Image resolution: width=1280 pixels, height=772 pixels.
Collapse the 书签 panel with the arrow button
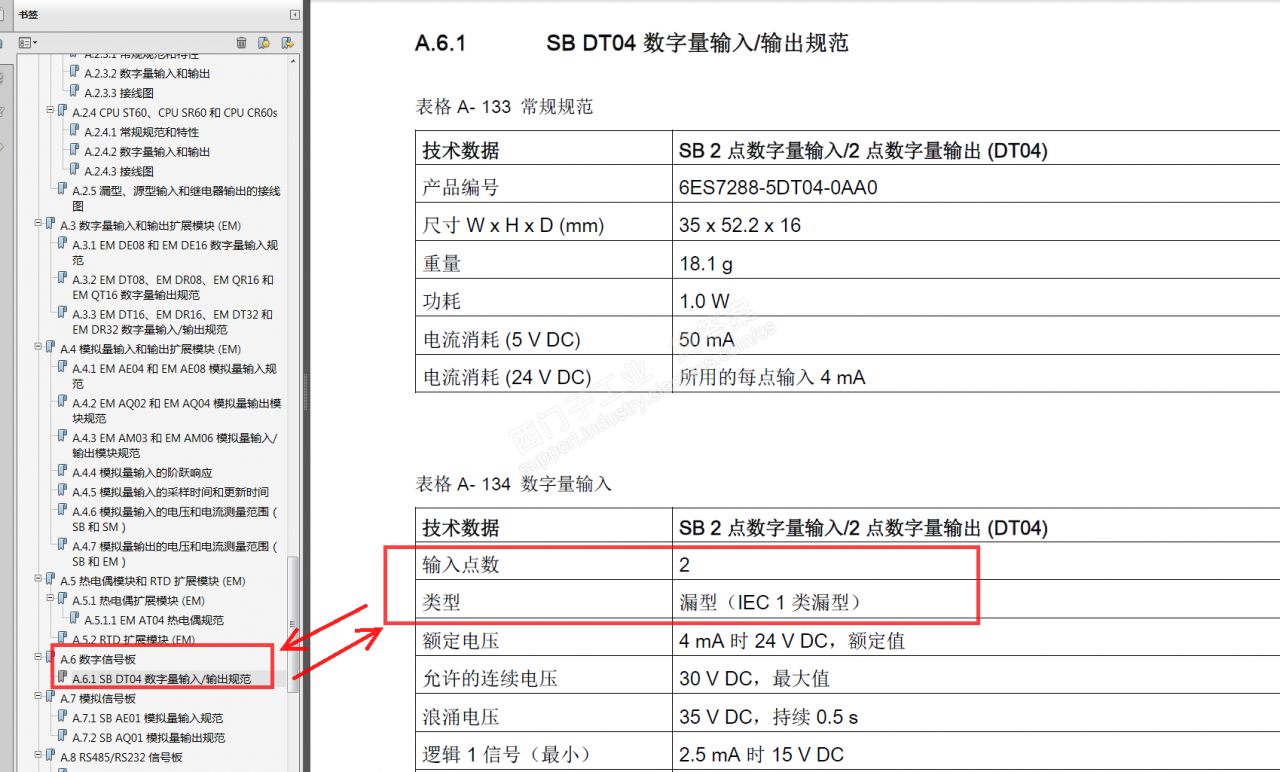295,14
